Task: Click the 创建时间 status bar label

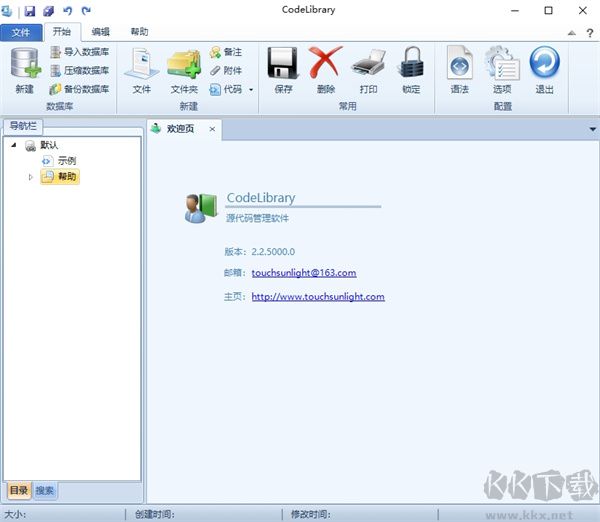Action: tap(155, 514)
